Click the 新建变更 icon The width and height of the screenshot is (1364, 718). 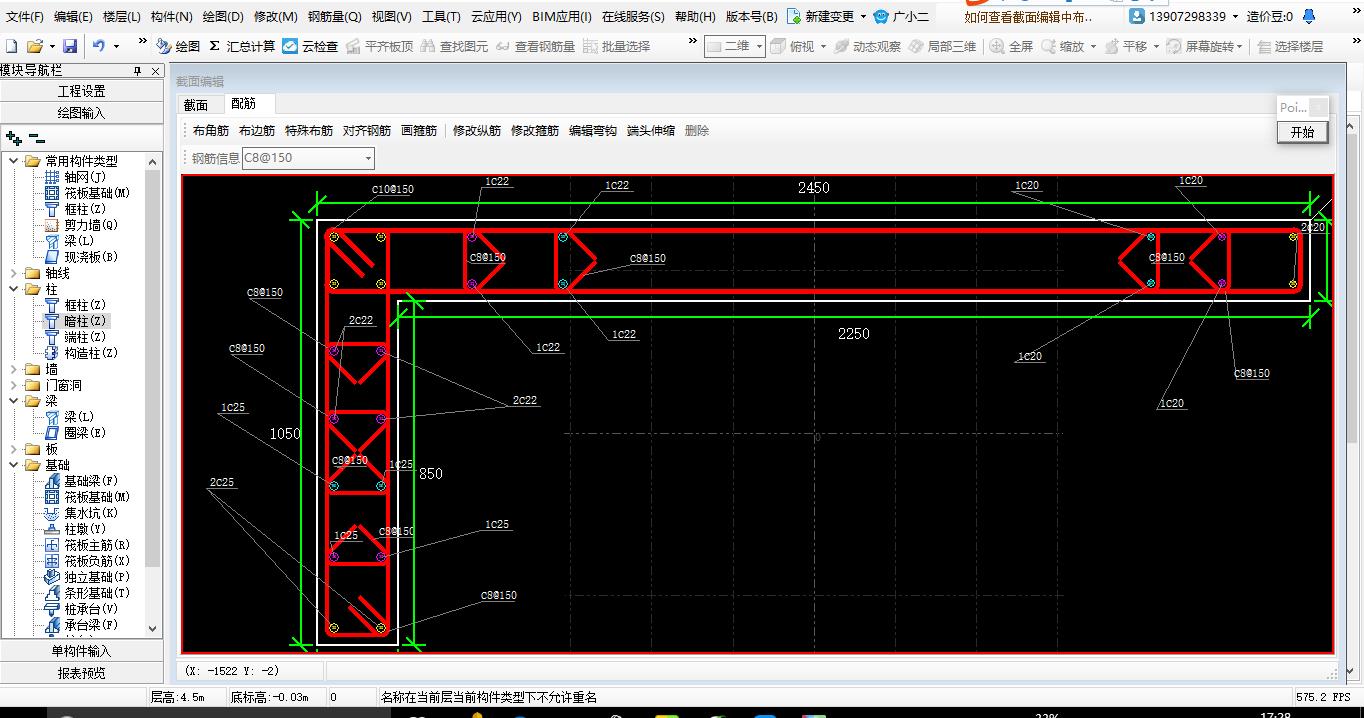(x=794, y=16)
